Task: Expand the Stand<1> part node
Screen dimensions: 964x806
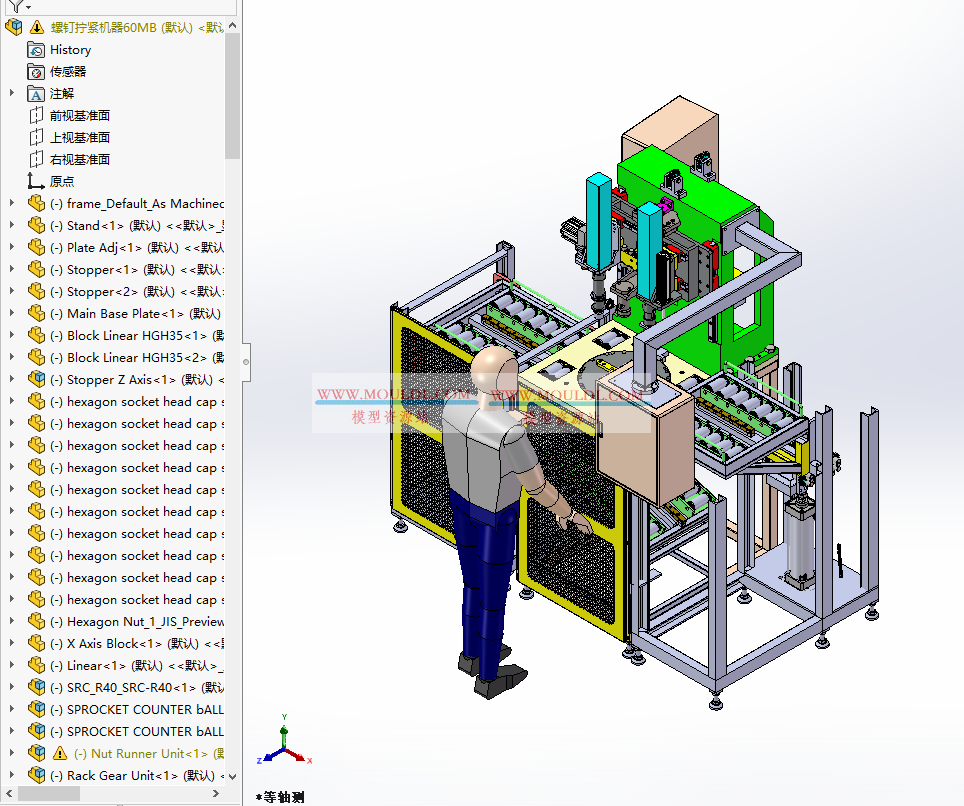Action: 12,225
